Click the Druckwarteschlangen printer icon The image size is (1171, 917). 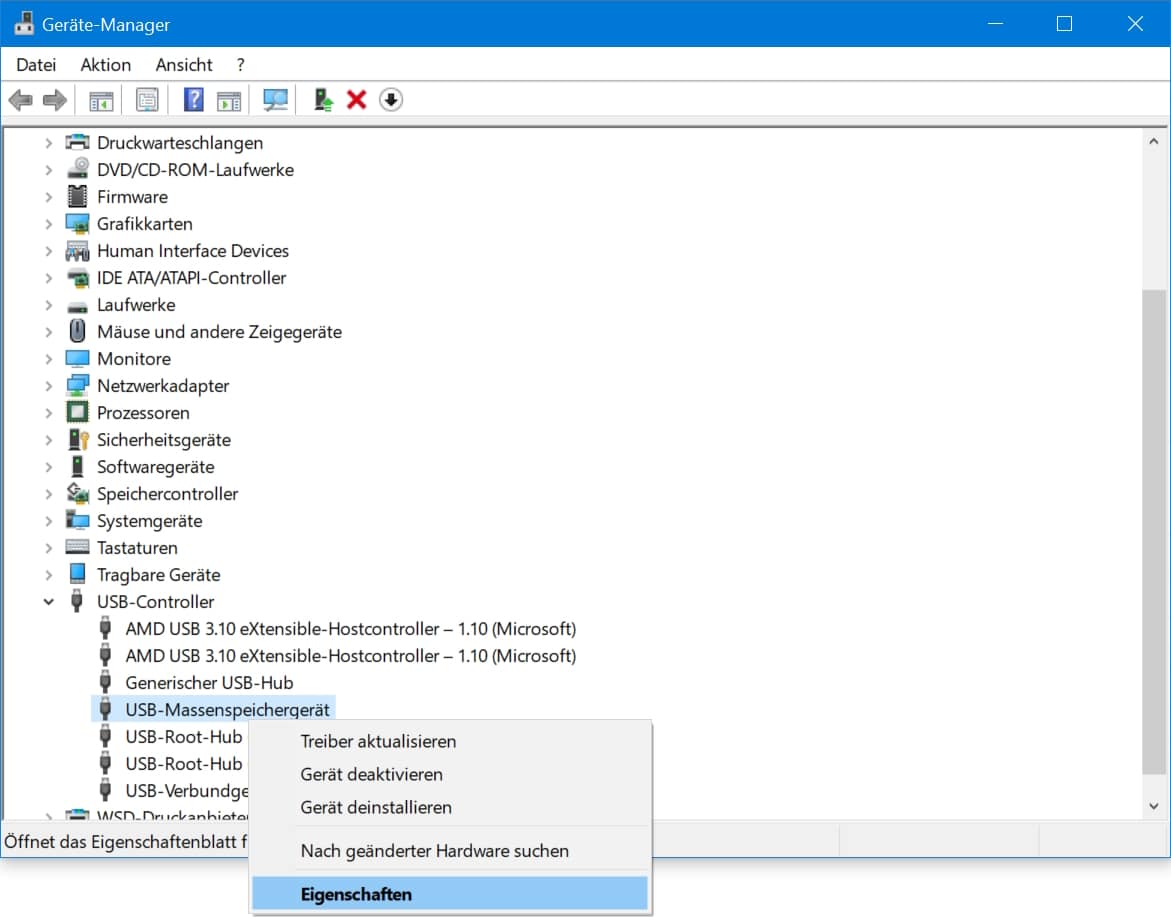77,142
